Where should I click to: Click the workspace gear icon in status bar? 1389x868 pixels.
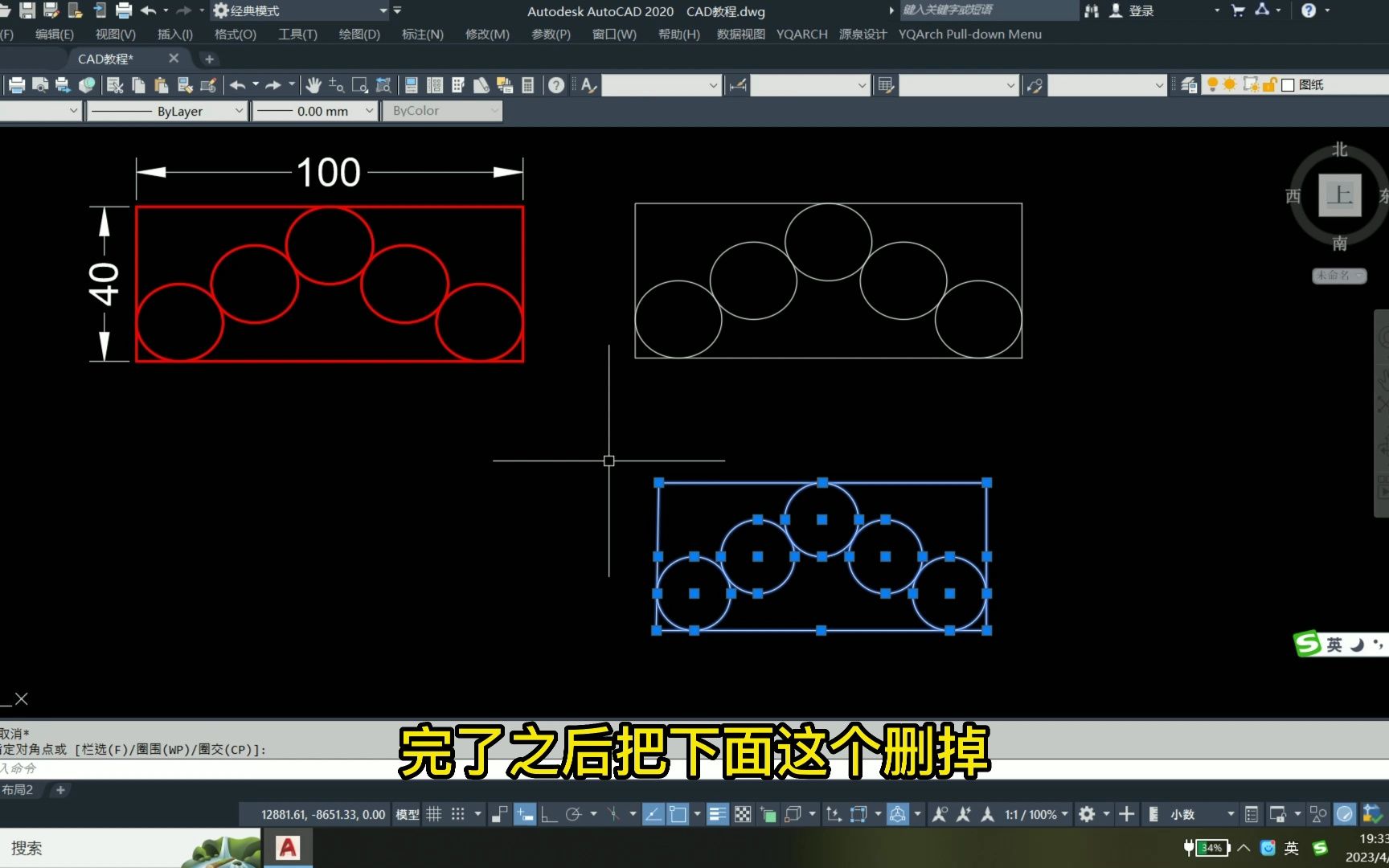[1087, 814]
